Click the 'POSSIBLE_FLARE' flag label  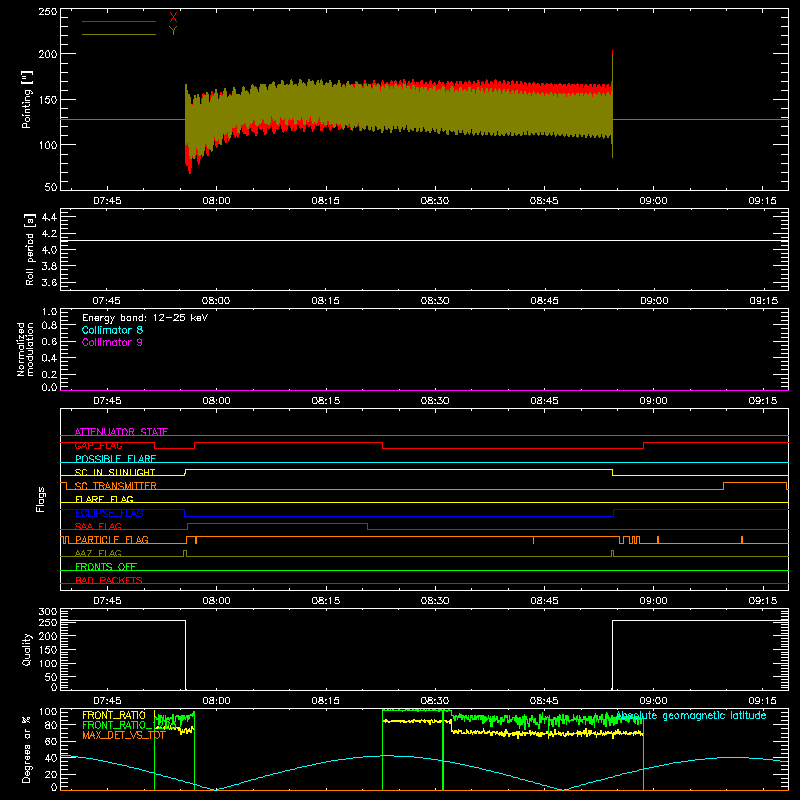pos(115,459)
